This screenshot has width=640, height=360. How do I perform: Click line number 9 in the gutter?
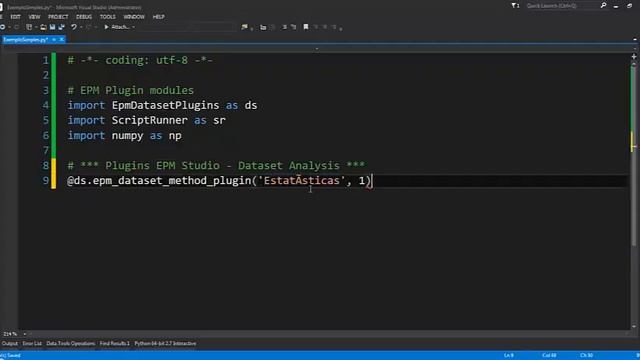pyautogui.click(x=46, y=181)
